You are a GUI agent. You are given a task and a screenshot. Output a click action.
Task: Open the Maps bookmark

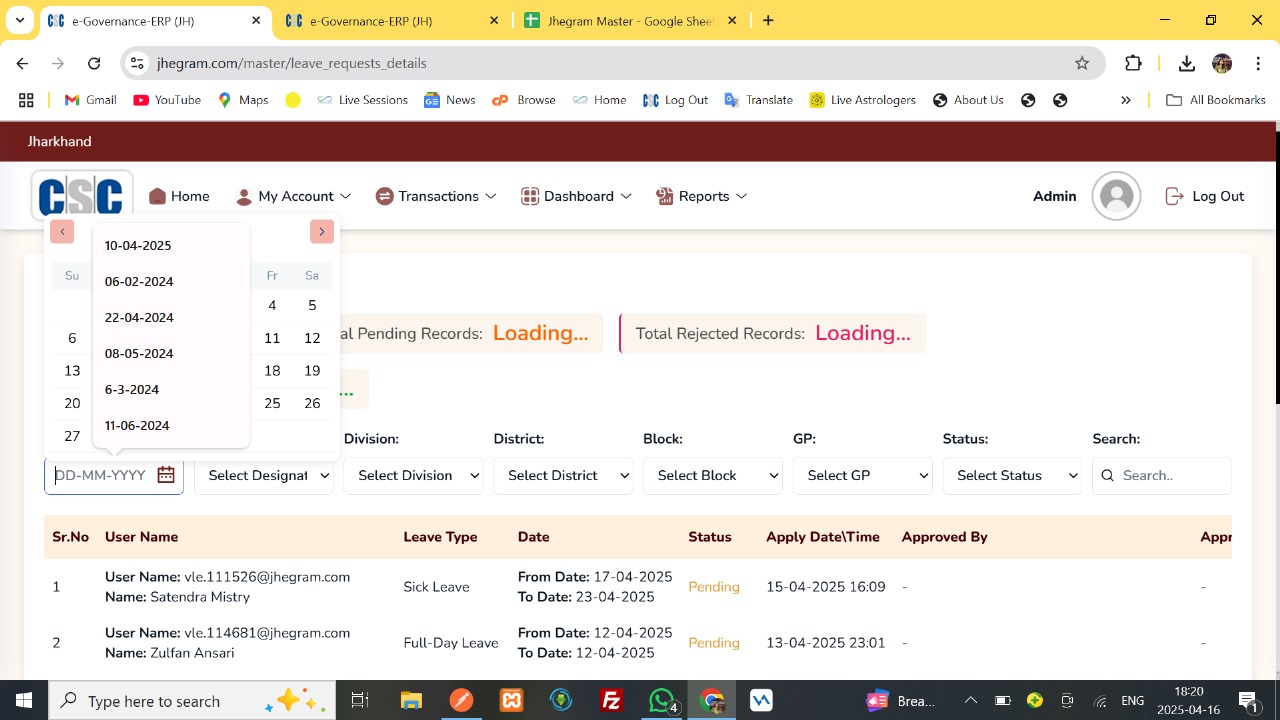pyautogui.click(x=243, y=100)
